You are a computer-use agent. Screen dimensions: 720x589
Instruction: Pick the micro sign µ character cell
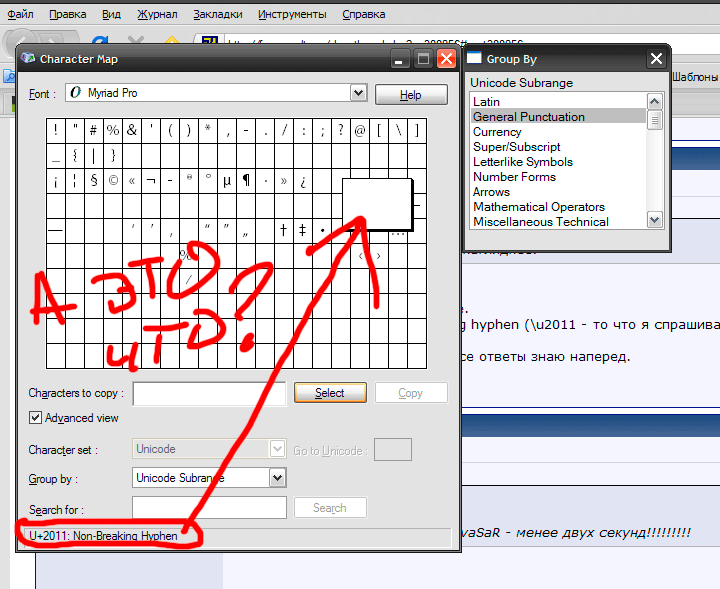pos(227,181)
